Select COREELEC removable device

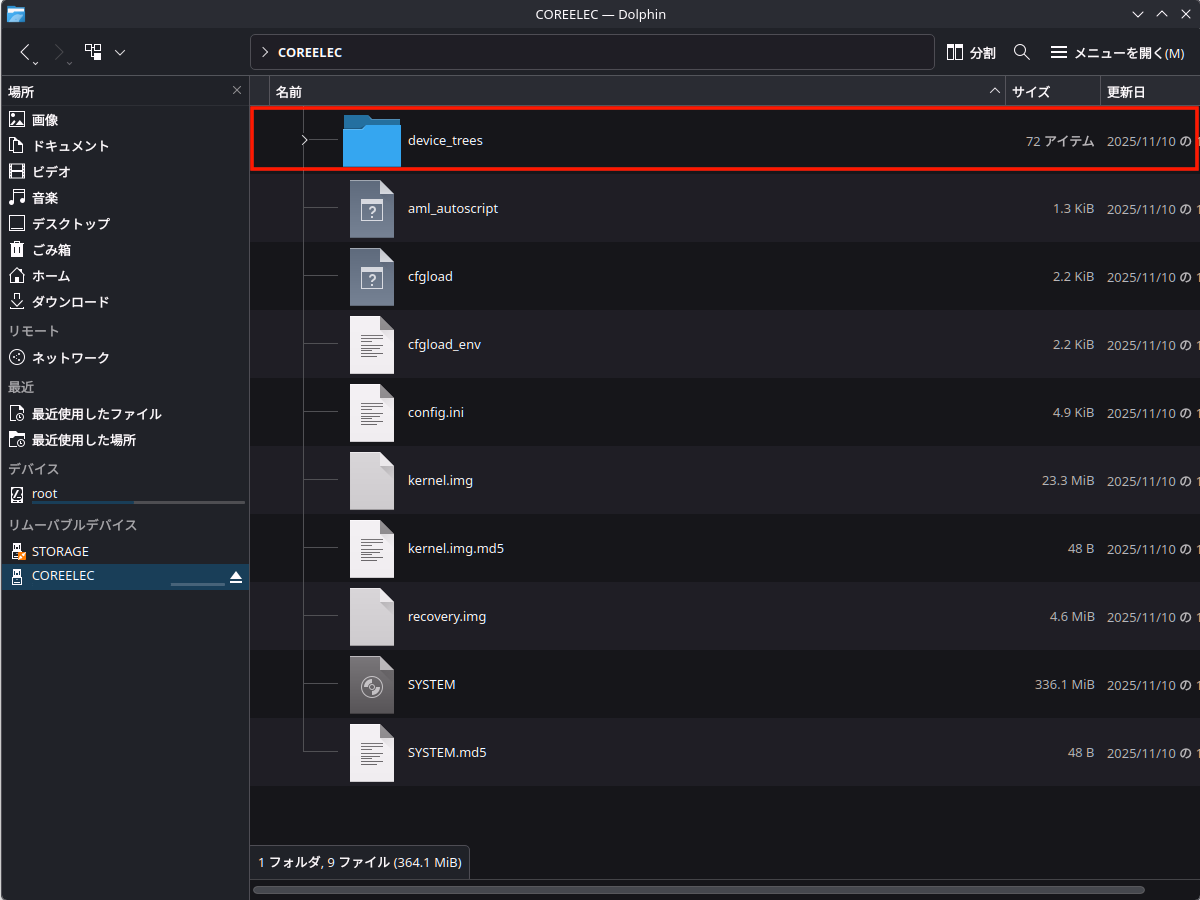[x=125, y=576]
